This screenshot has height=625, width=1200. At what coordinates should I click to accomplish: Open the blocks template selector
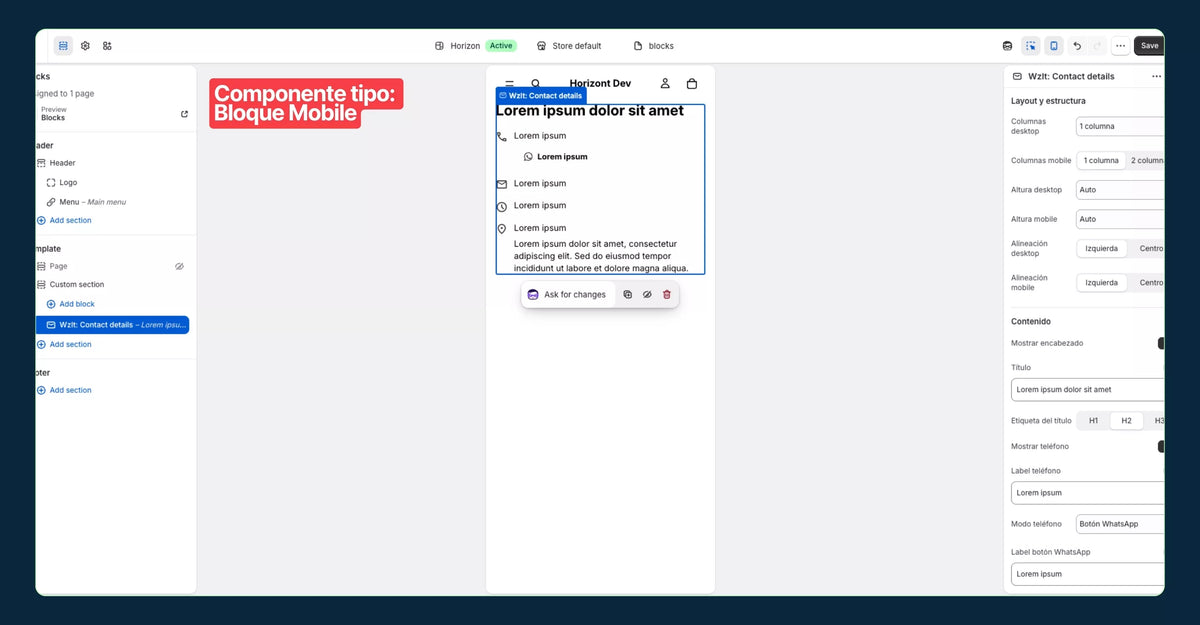click(654, 46)
